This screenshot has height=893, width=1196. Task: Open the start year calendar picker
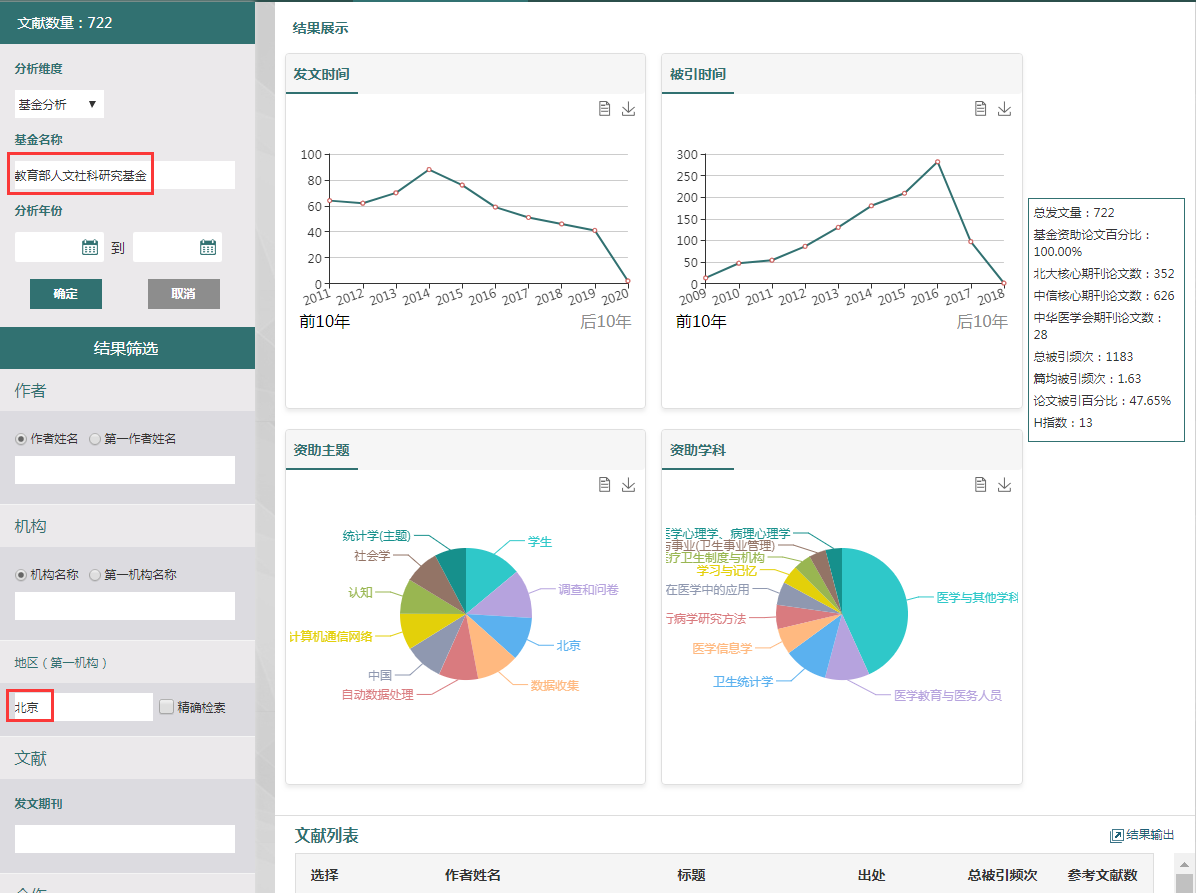point(90,247)
